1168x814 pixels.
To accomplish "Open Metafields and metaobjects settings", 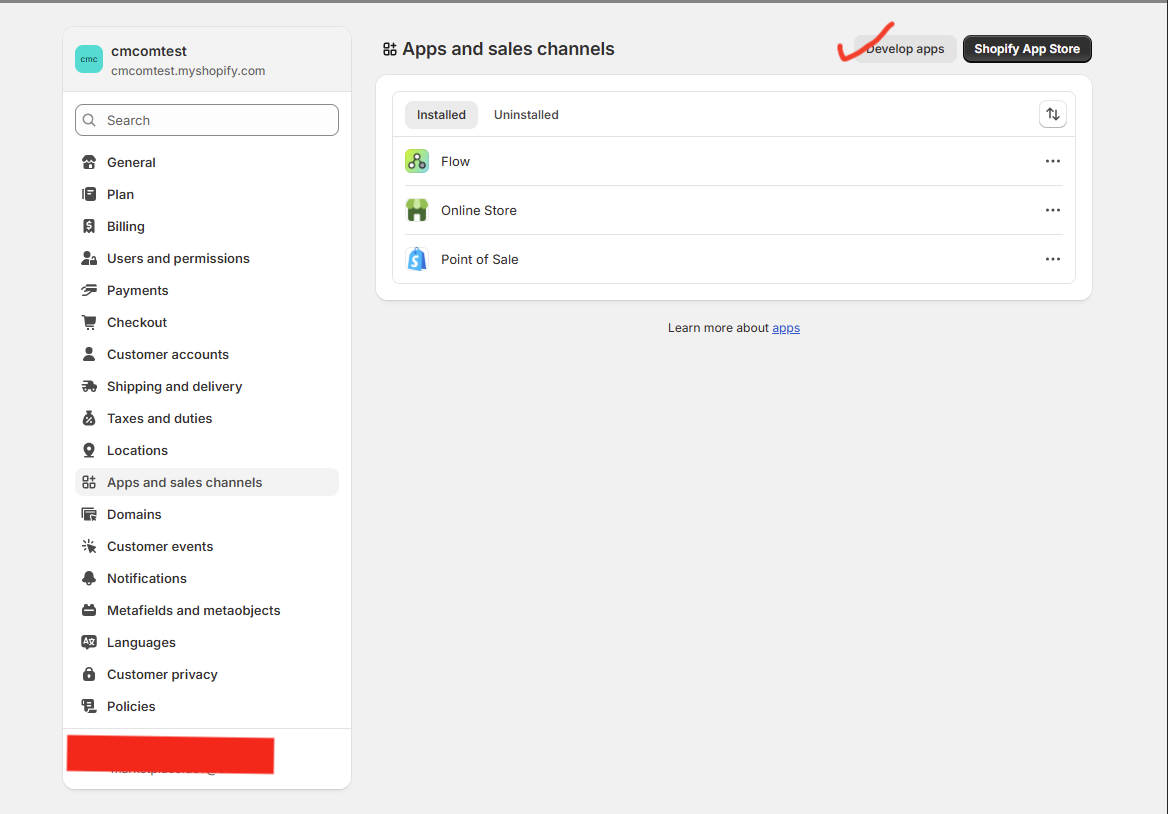I will coord(193,610).
